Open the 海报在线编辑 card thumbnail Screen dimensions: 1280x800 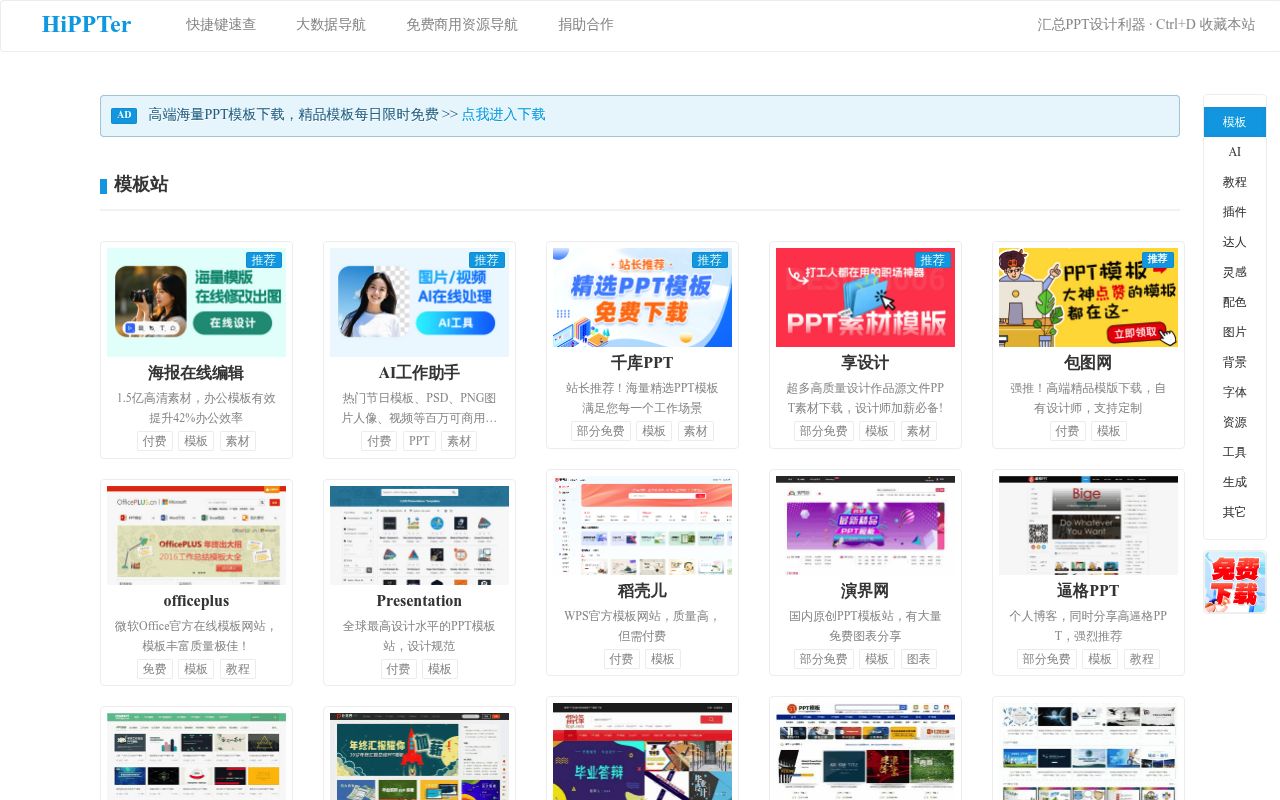196,302
